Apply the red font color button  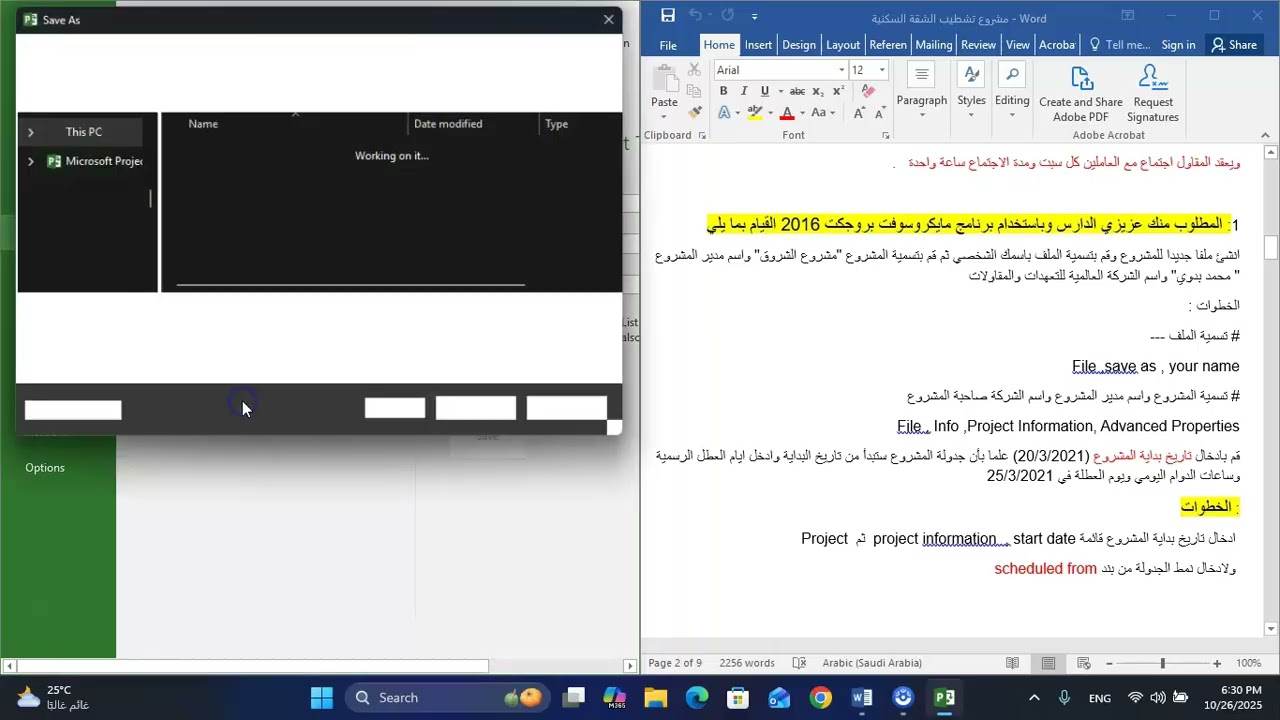787,113
